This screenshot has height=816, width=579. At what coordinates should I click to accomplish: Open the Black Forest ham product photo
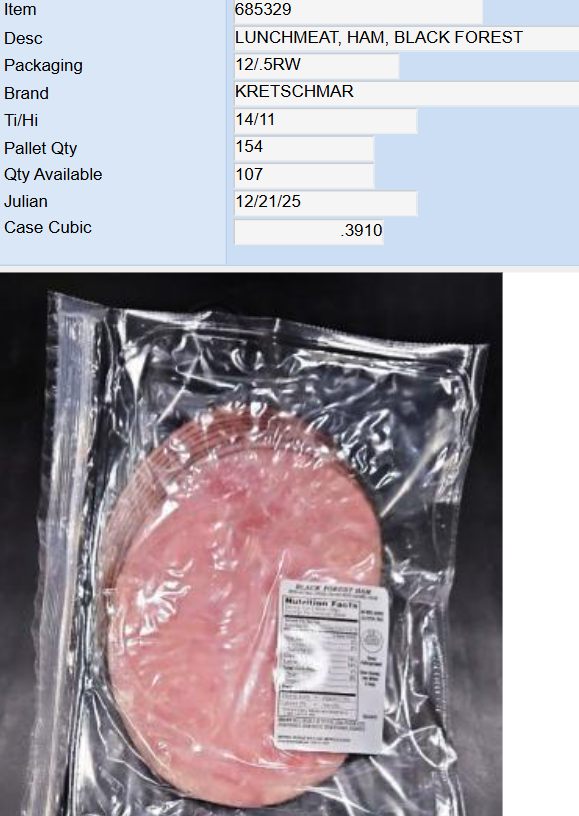pyautogui.click(x=251, y=544)
